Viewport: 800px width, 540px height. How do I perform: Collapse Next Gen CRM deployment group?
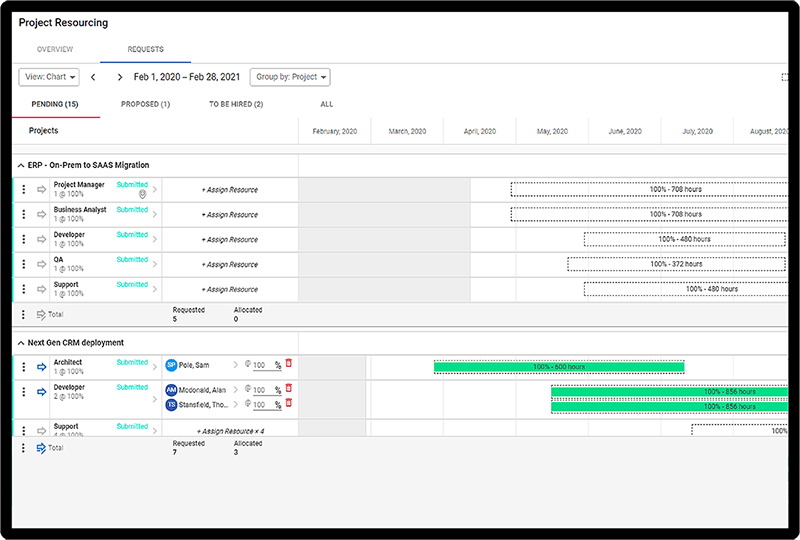(x=21, y=343)
